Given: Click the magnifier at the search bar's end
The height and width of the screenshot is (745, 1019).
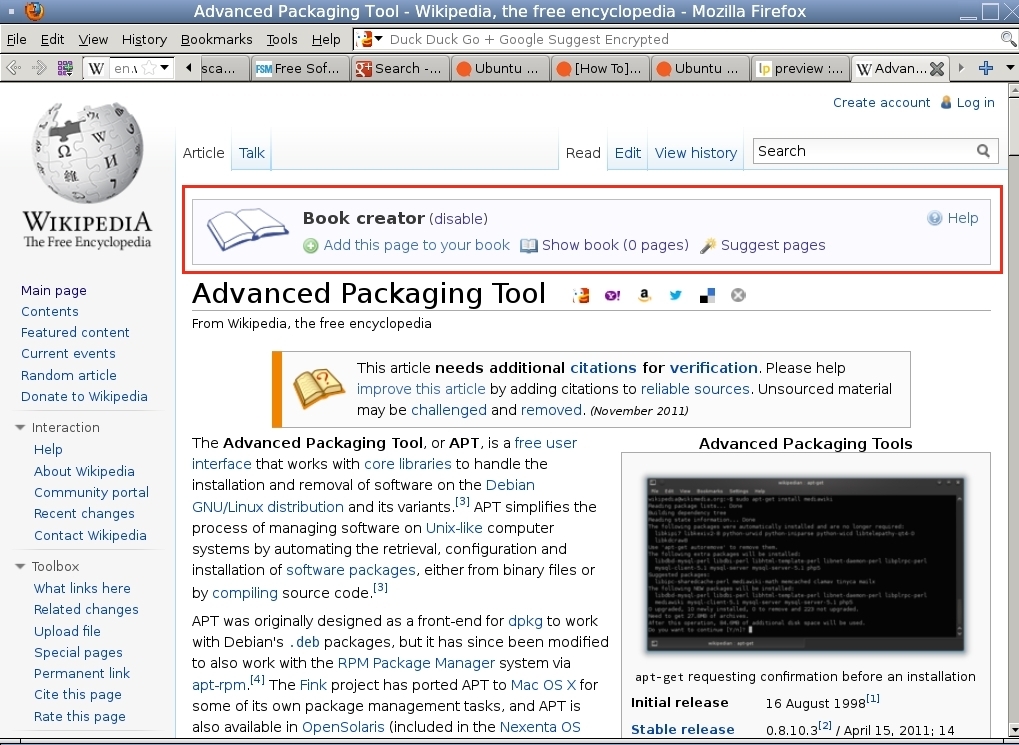Looking at the screenshot, I should [x=1008, y=39].
